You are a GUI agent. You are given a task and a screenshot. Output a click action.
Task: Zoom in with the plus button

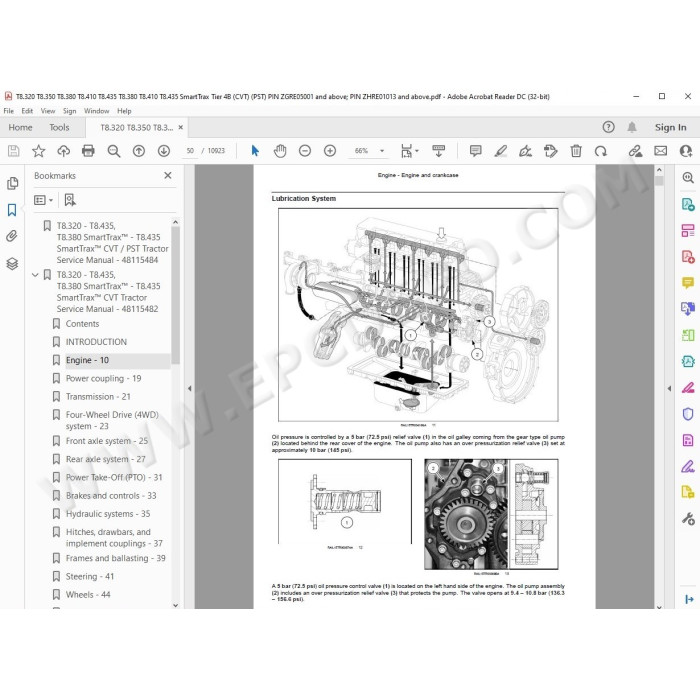[330, 151]
